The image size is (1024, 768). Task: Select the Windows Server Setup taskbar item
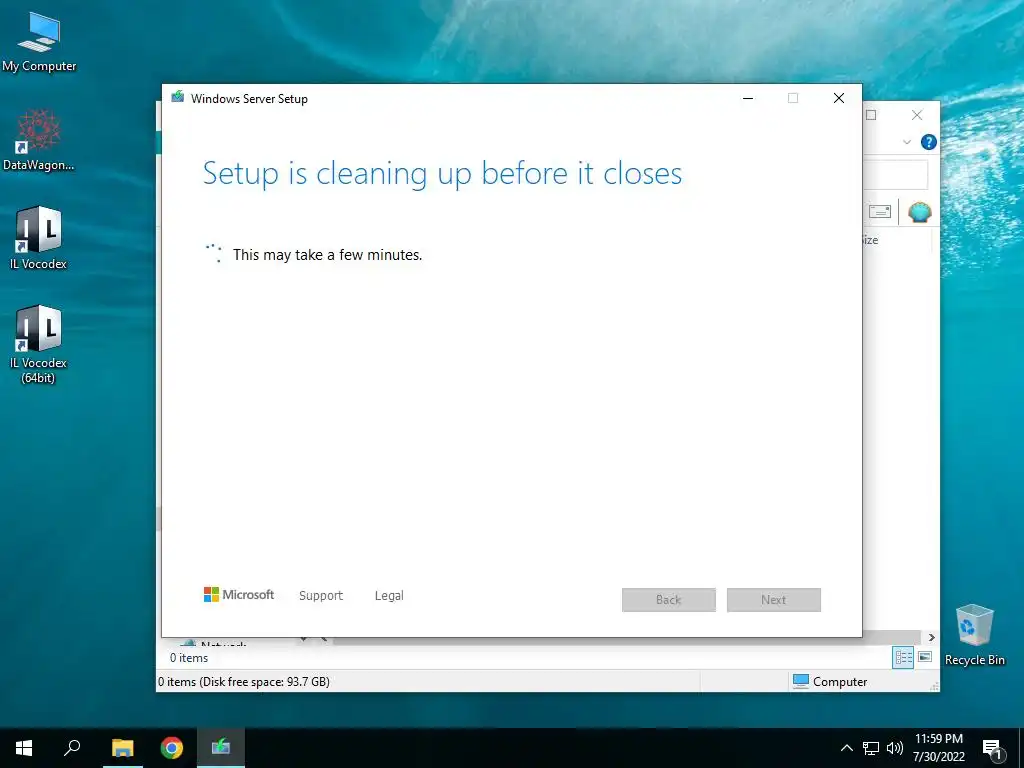221,748
